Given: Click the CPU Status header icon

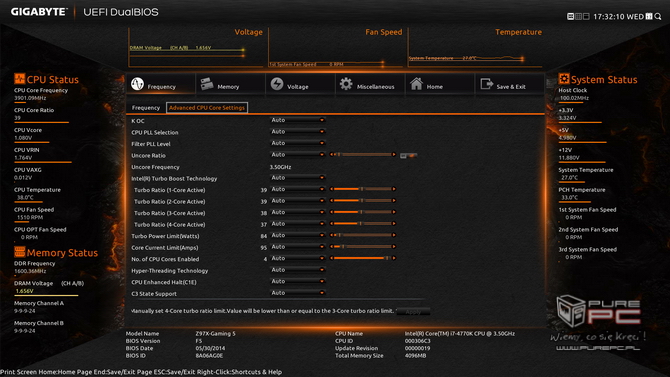Looking at the screenshot, I should click(20, 79).
